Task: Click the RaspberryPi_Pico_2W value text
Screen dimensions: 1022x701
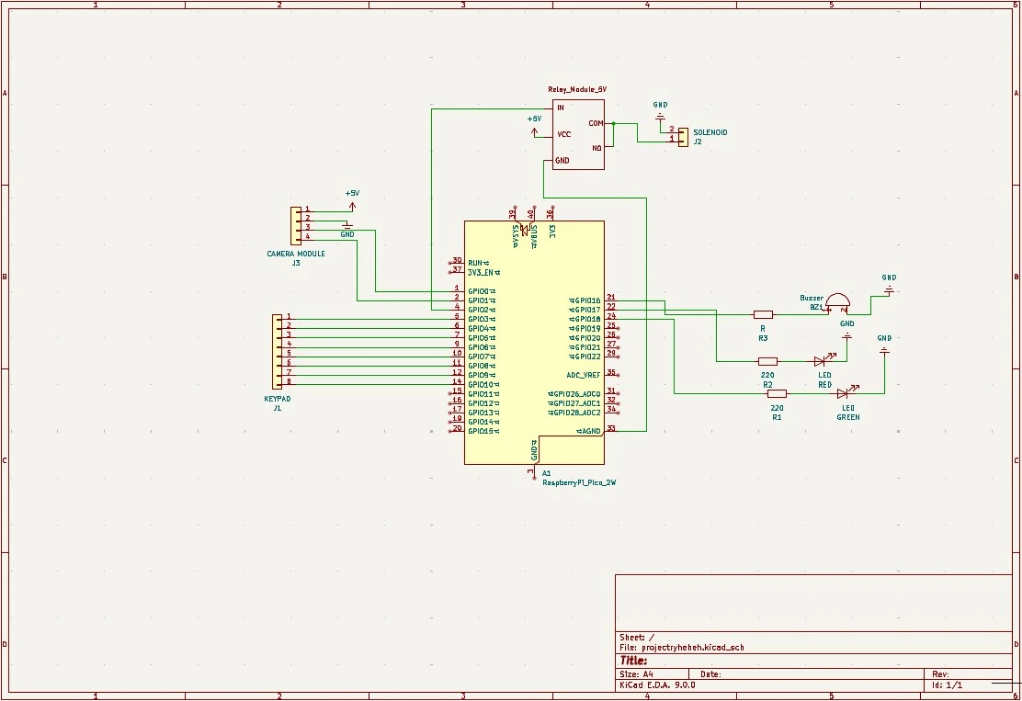Action: click(x=579, y=483)
